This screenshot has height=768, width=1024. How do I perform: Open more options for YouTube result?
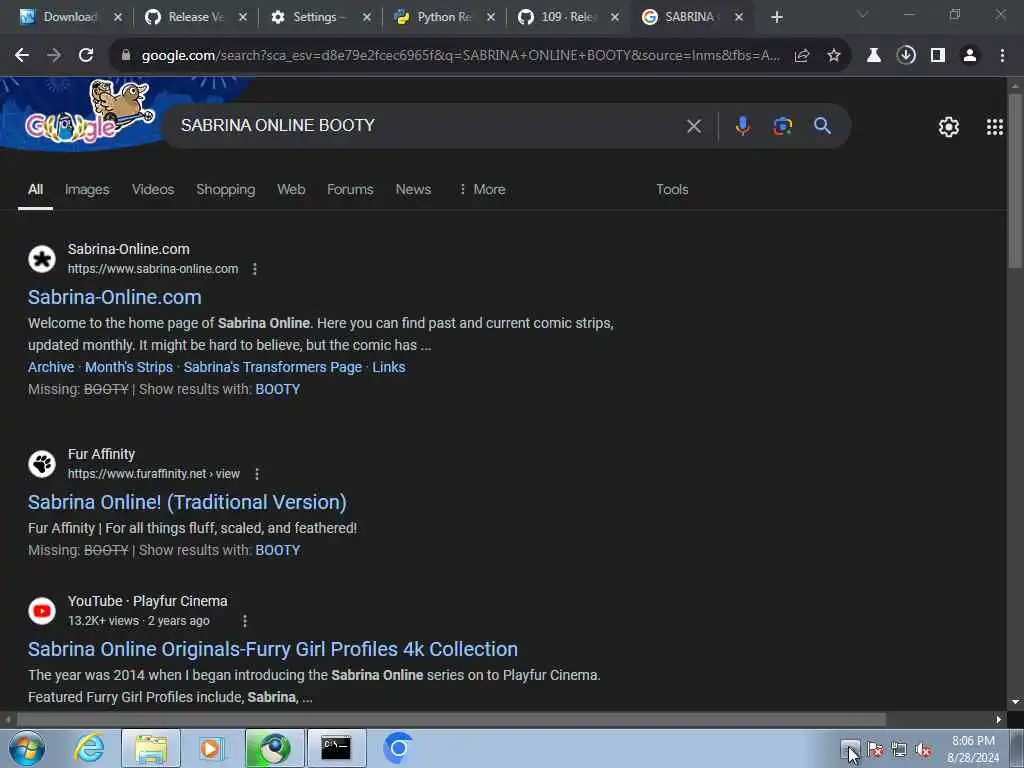245,621
